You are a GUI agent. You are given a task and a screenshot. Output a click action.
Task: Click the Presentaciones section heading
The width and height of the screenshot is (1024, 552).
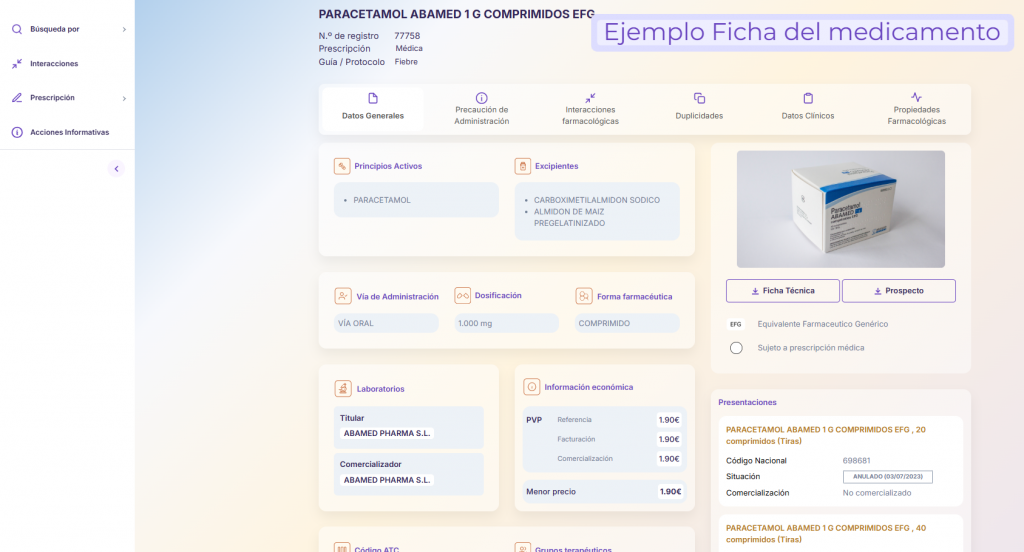point(747,402)
